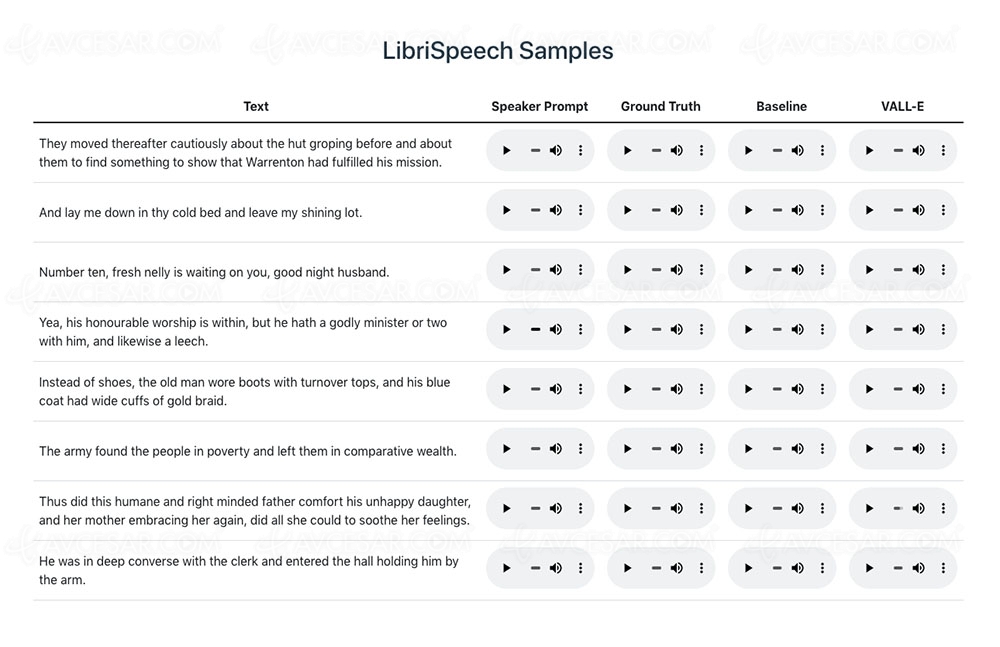Mute Baseline audio in 'army found' row

[798, 449]
